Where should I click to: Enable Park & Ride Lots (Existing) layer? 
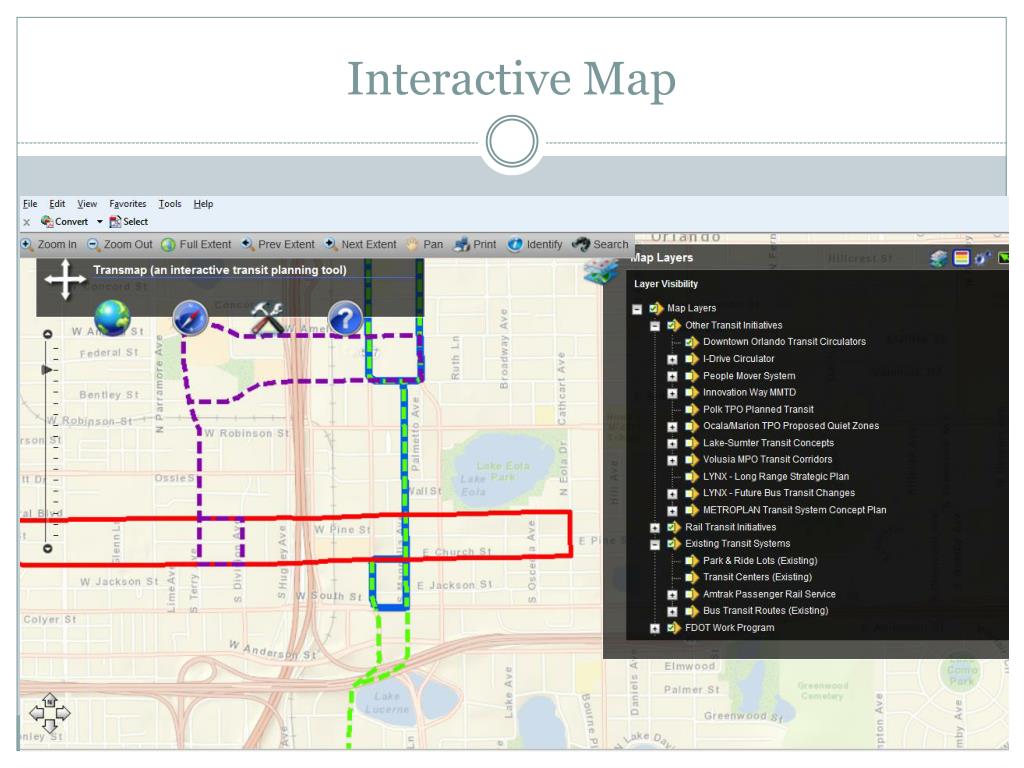coord(691,560)
